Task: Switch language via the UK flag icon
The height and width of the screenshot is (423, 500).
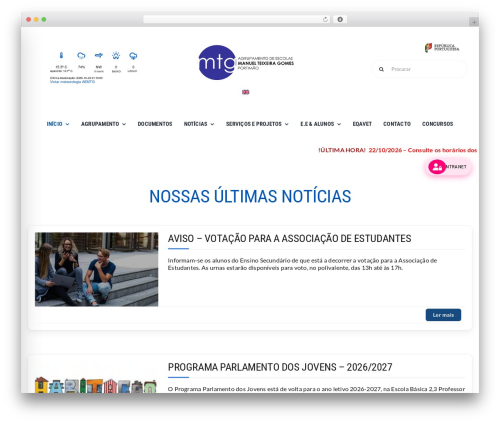Action: tap(246, 92)
